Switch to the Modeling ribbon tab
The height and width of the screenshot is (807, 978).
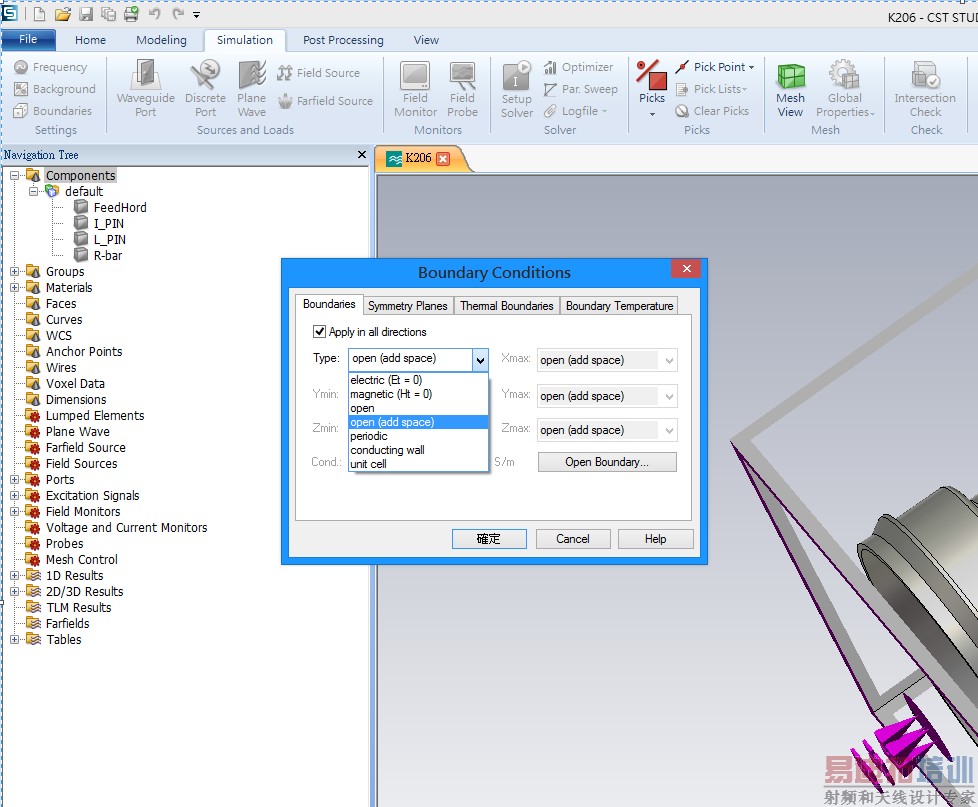pyautogui.click(x=162, y=40)
